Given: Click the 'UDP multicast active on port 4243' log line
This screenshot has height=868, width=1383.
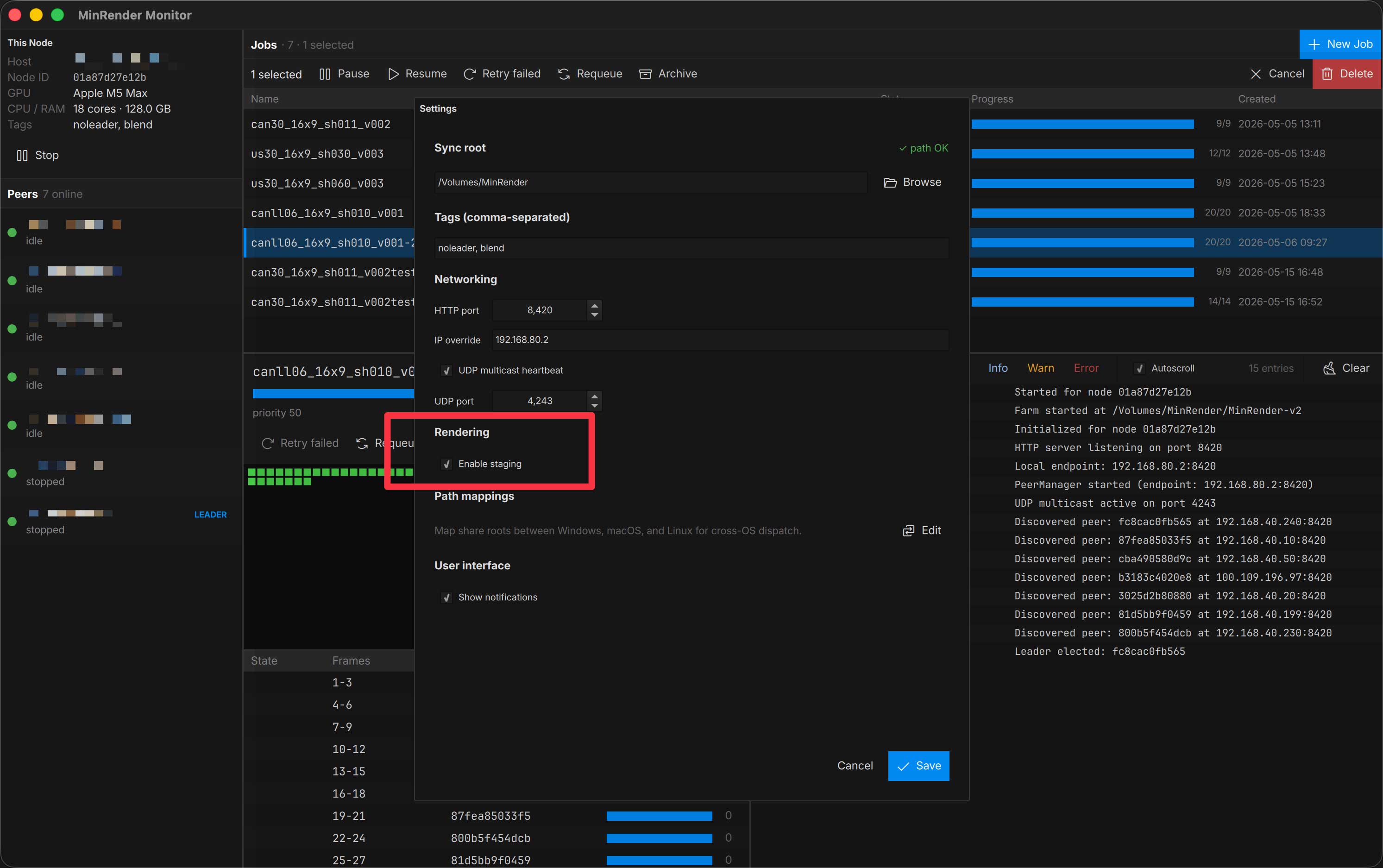Looking at the screenshot, I should tap(1115, 503).
